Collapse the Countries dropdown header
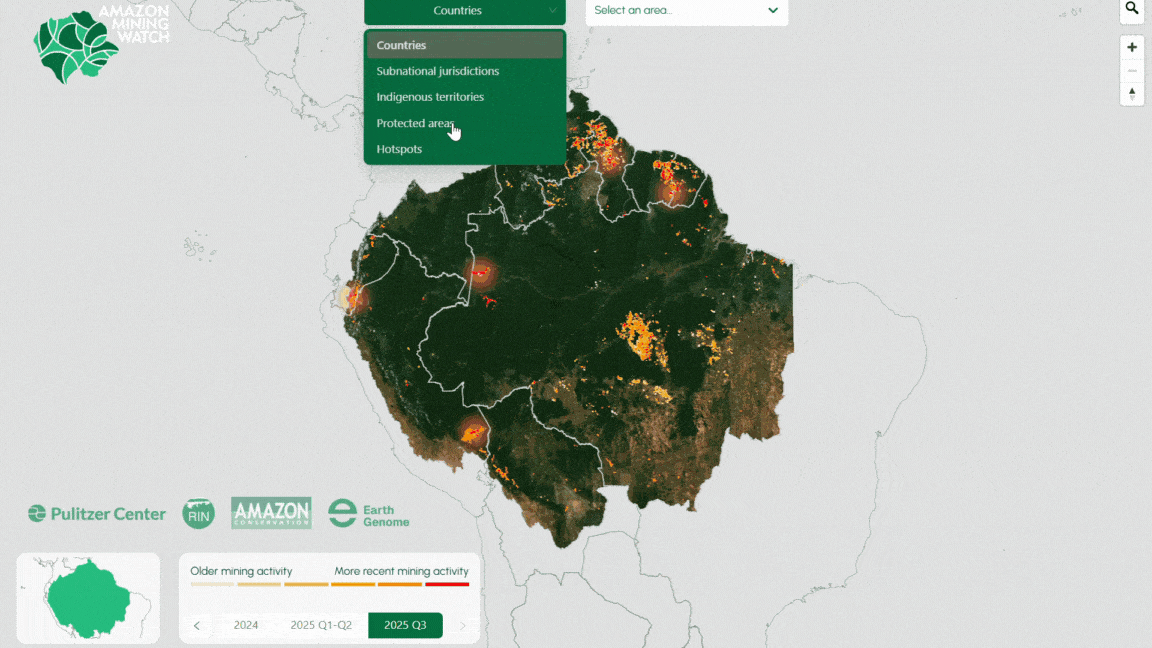 (464, 11)
